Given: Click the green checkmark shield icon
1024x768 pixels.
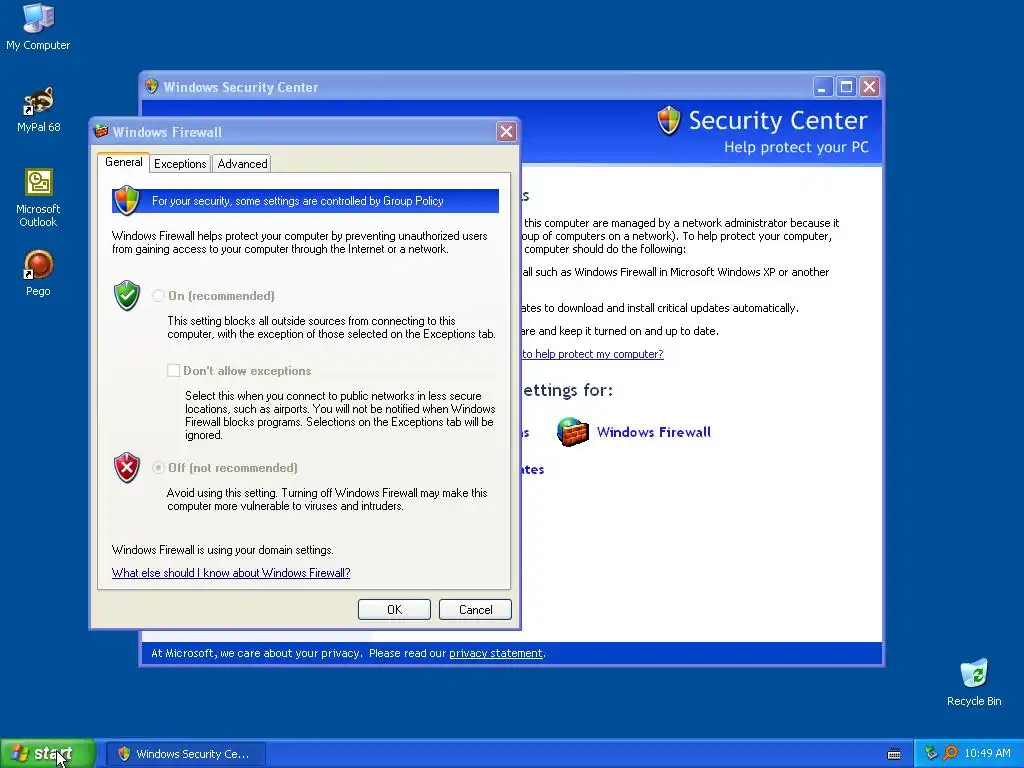Looking at the screenshot, I should click(x=127, y=295).
